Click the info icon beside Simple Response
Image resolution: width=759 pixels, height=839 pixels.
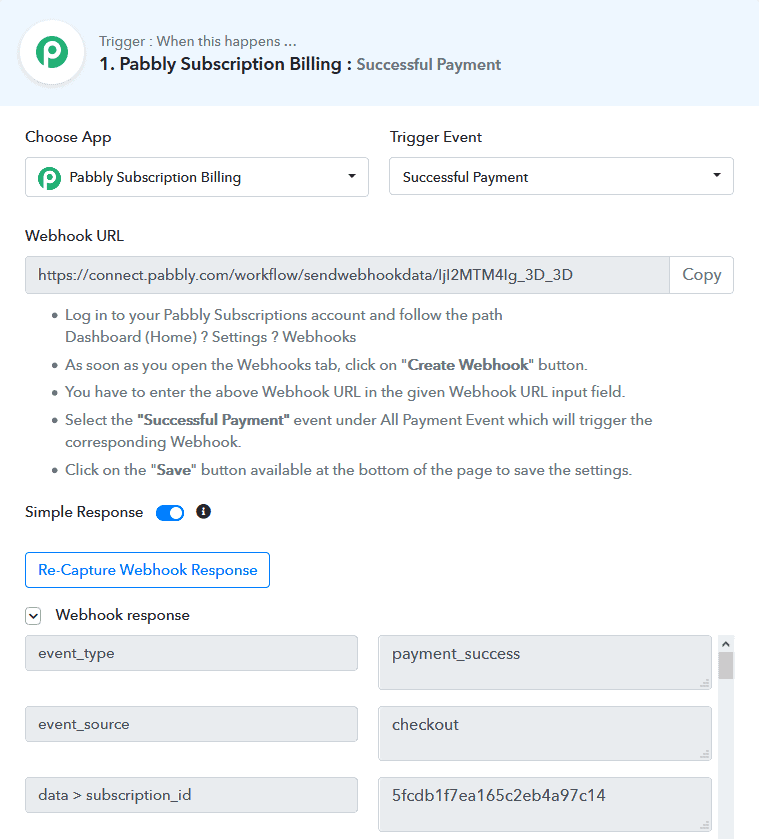coord(203,512)
